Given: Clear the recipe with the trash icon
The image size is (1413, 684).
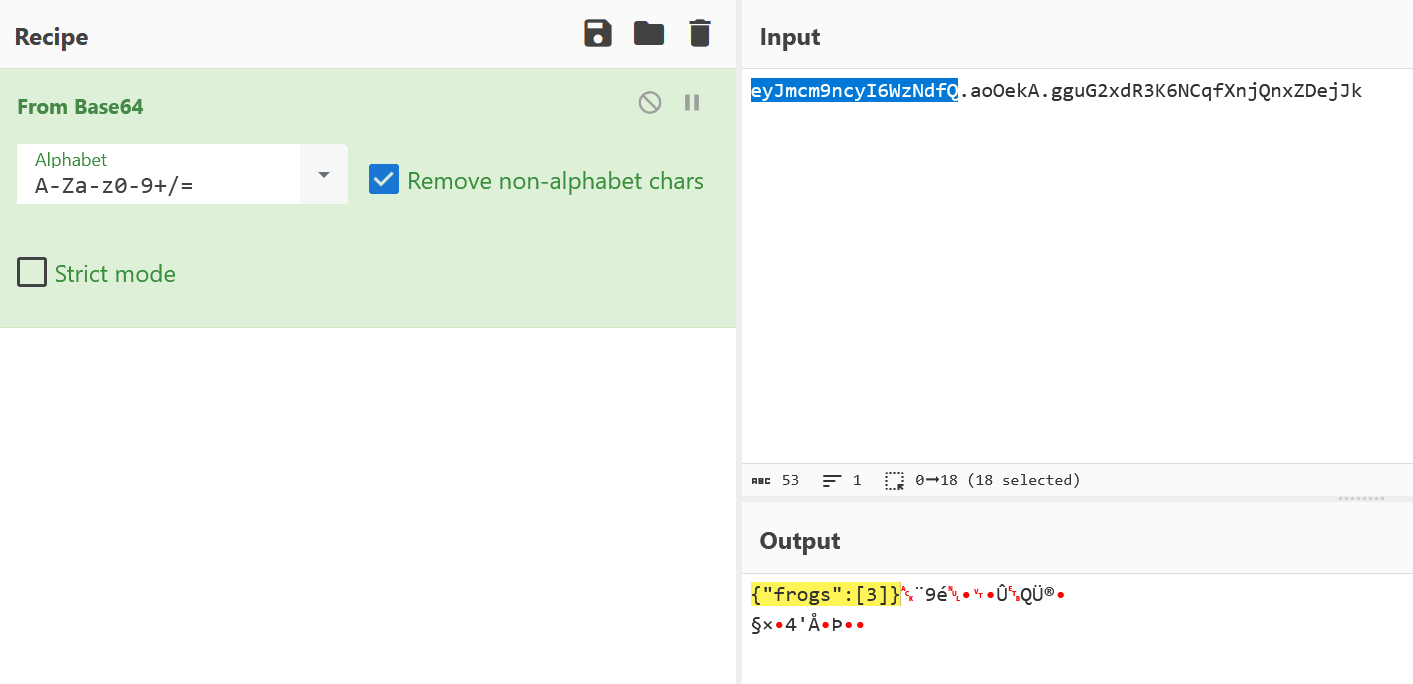Looking at the screenshot, I should 700,34.
